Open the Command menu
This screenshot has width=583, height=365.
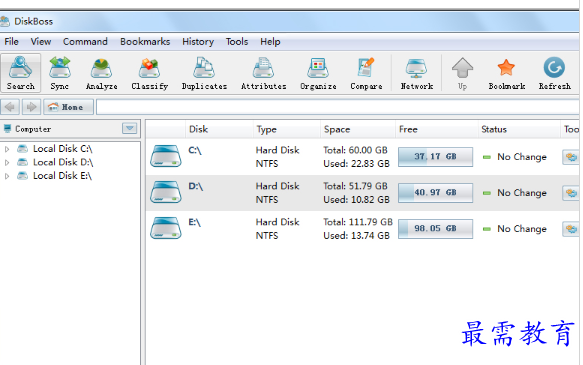tap(85, 42)
